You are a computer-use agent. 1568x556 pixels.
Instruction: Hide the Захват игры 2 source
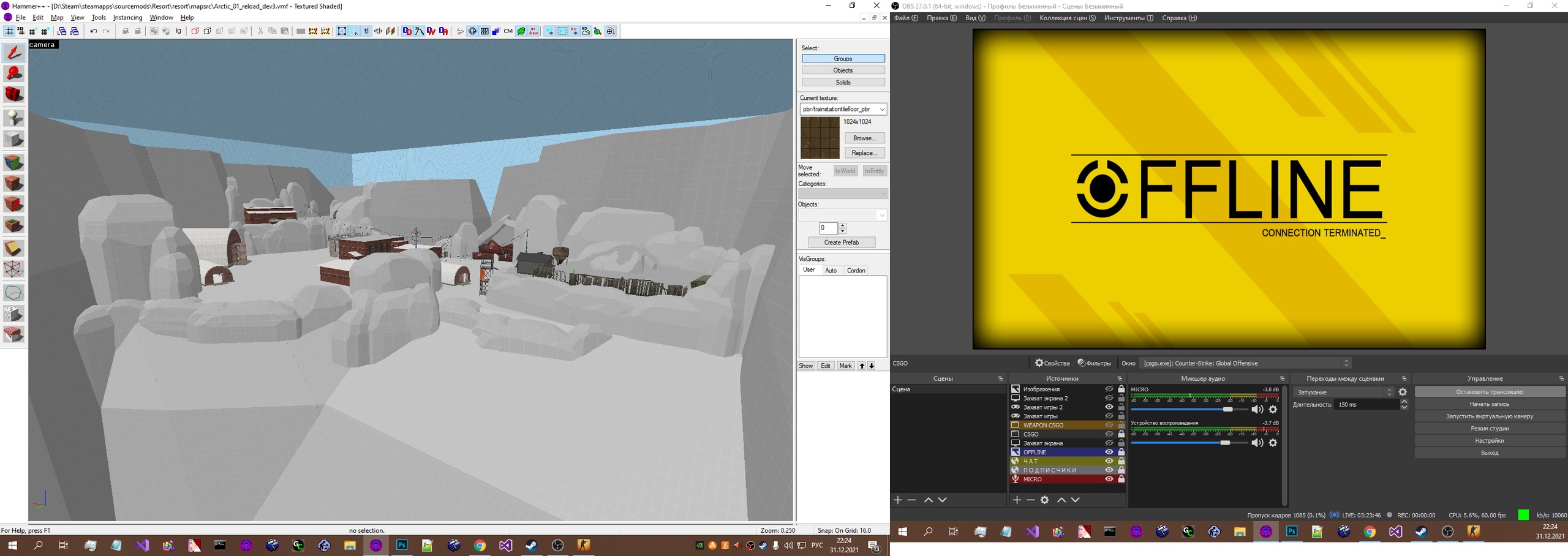[1109, 407]
